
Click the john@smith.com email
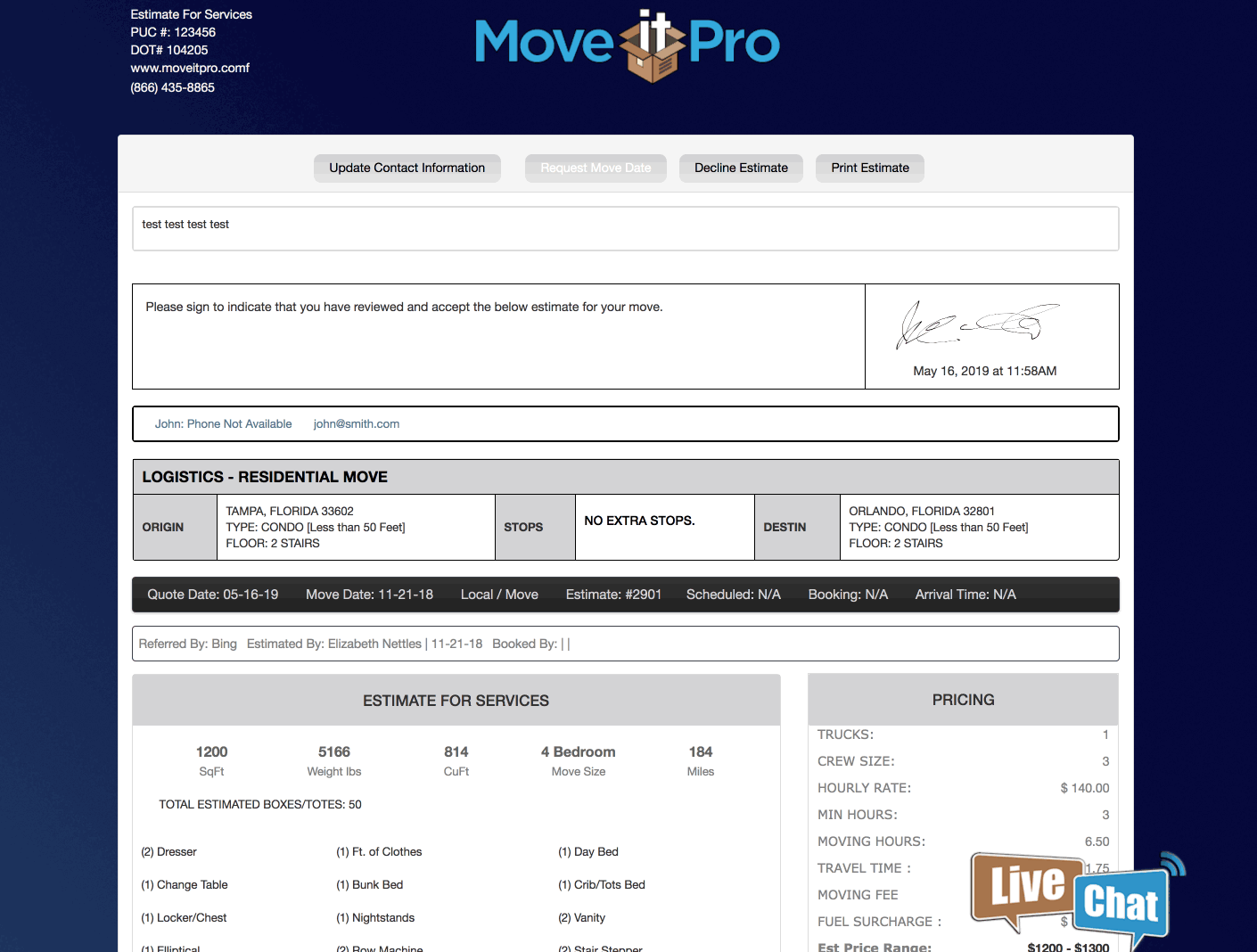pyautogui.click(x=357, y=424)
